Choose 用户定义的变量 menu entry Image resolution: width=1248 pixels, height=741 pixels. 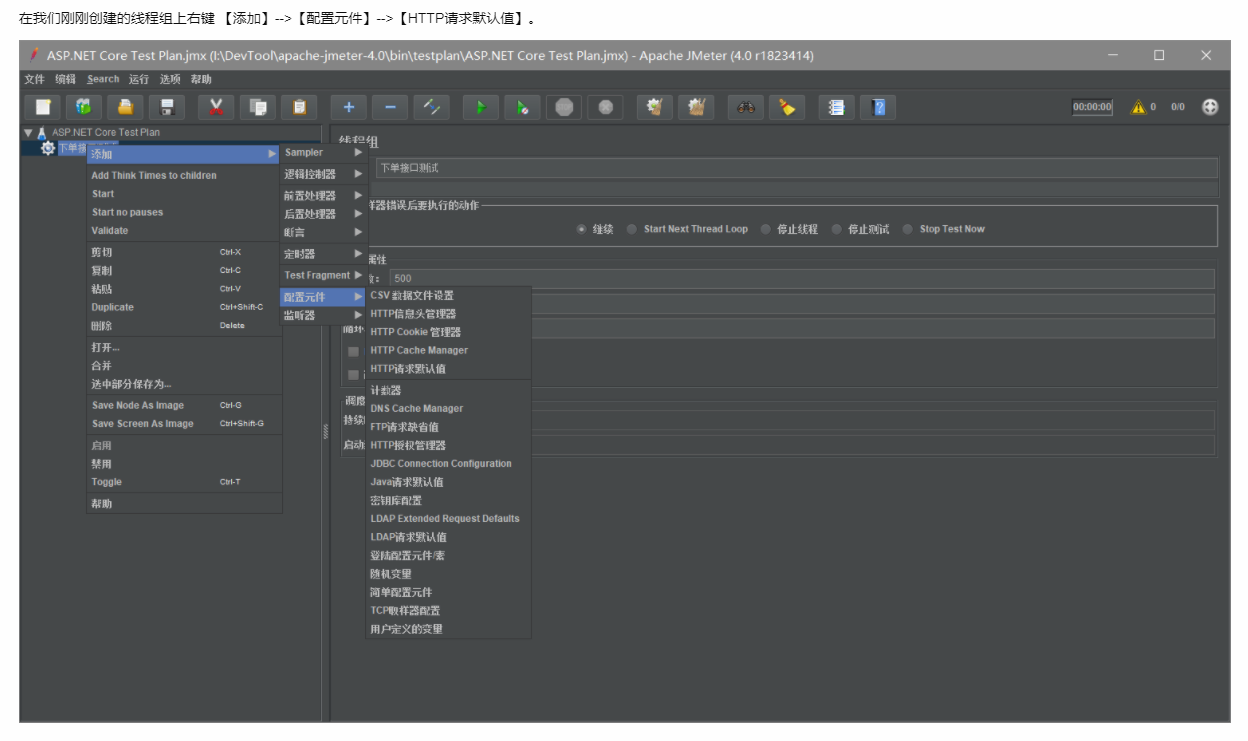(448, 629)
